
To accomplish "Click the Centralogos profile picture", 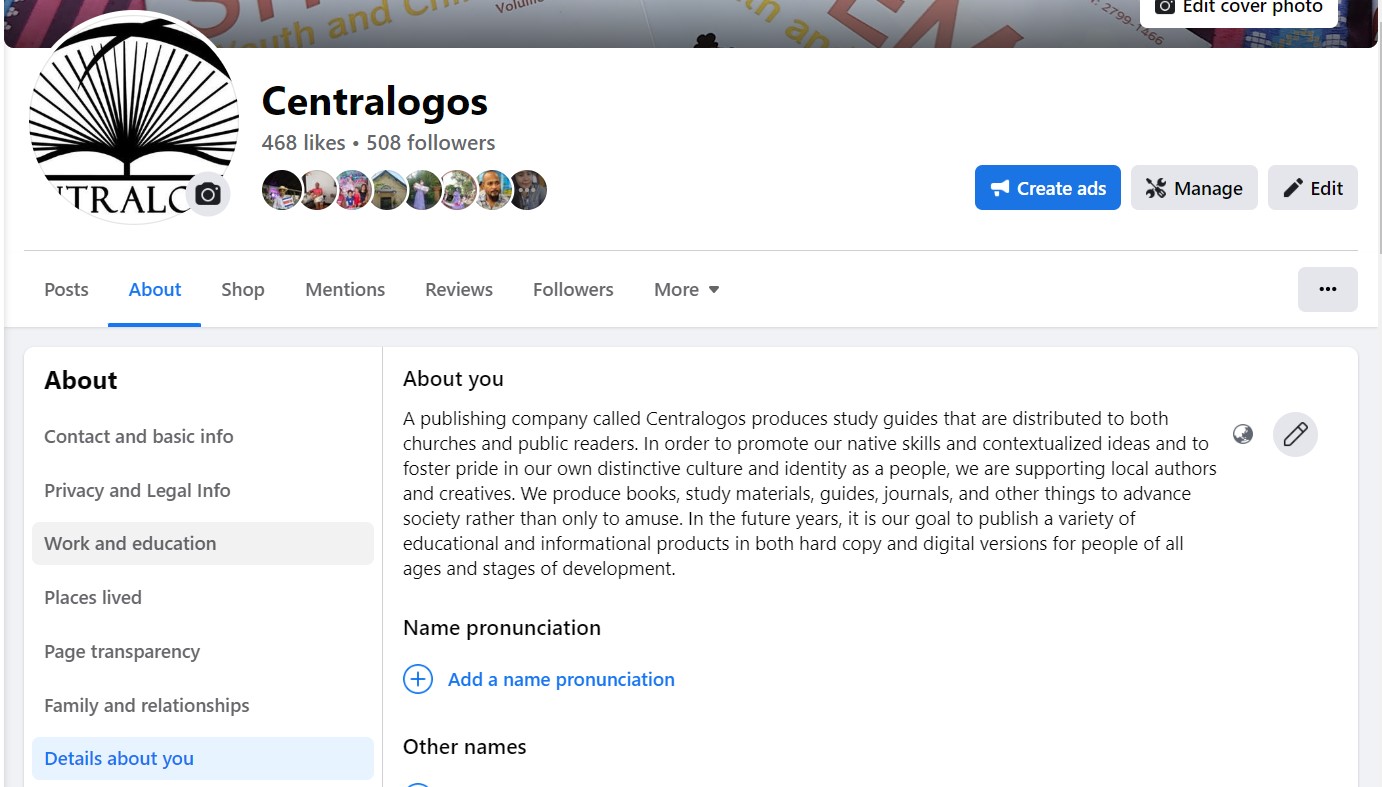I will 125,110.
